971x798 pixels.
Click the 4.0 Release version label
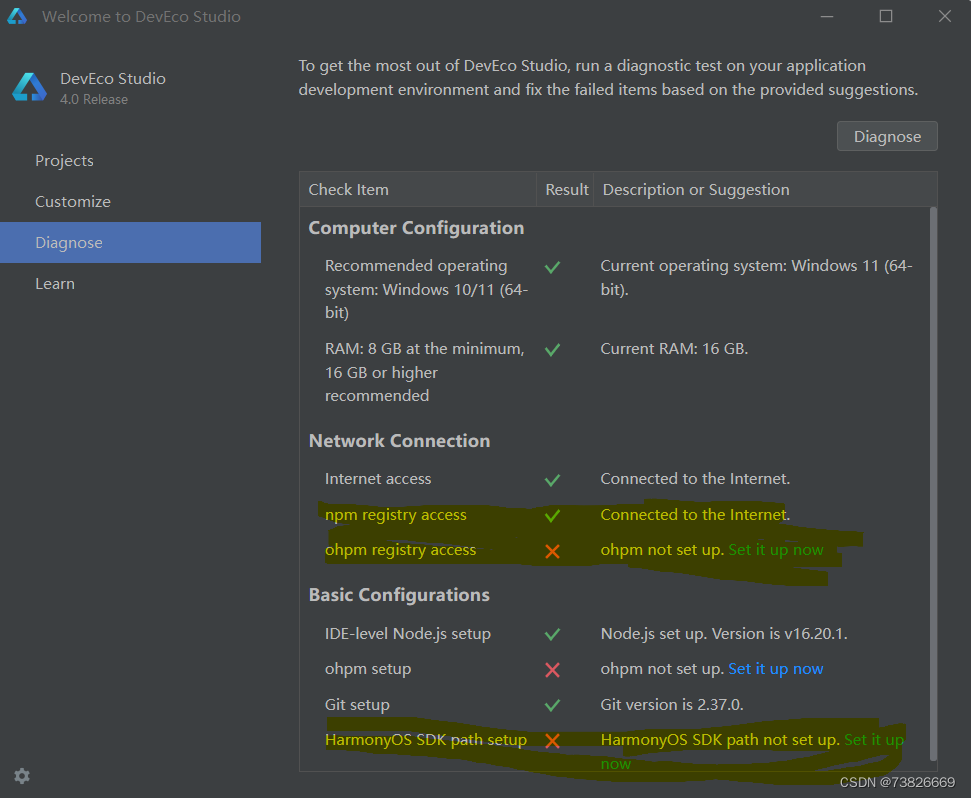click(x=94, y=100)
